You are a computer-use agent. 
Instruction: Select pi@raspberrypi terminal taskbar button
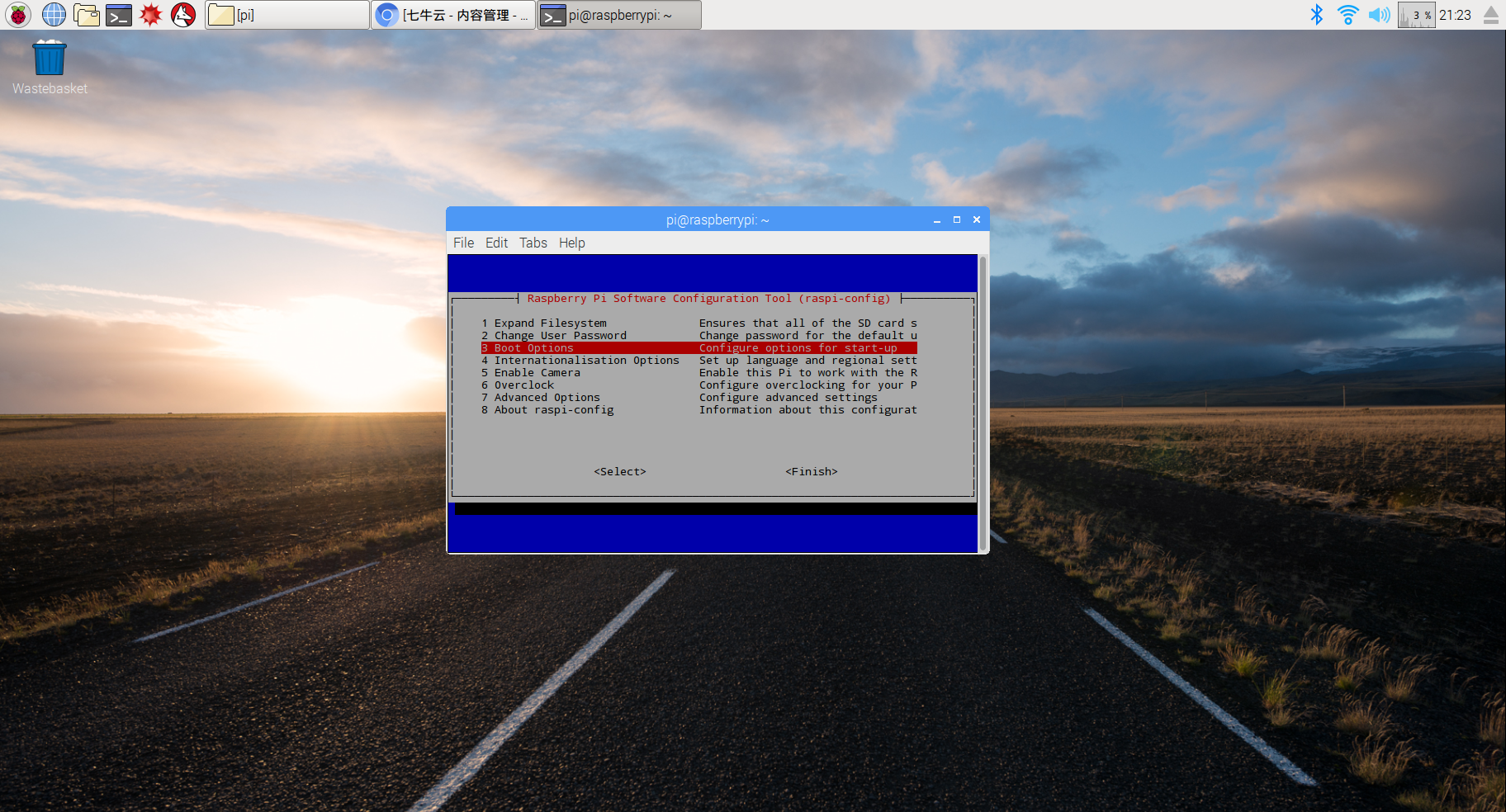[x=619, y=15]
